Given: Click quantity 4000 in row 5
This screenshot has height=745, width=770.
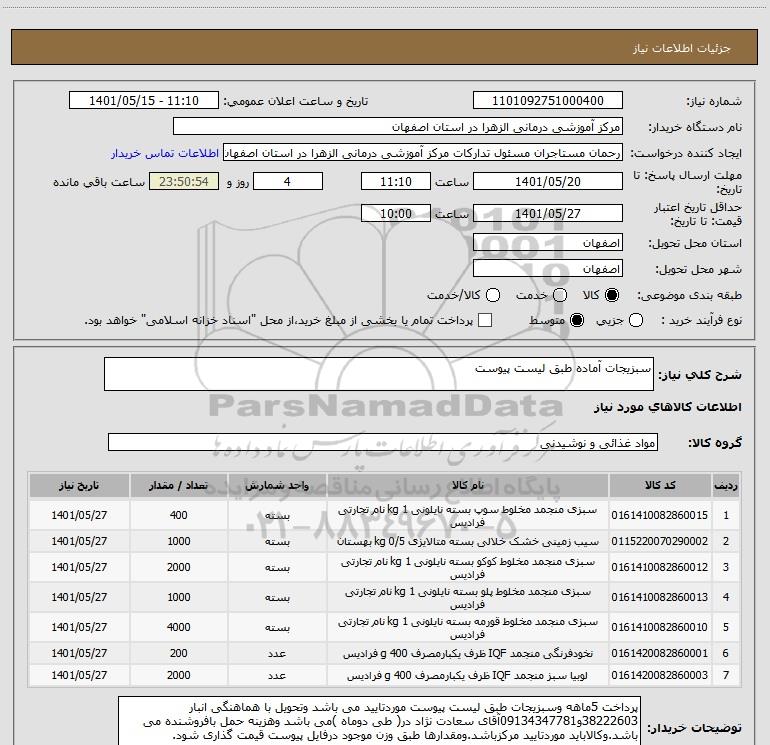Looking at the screenshot, I should (178, 627).
